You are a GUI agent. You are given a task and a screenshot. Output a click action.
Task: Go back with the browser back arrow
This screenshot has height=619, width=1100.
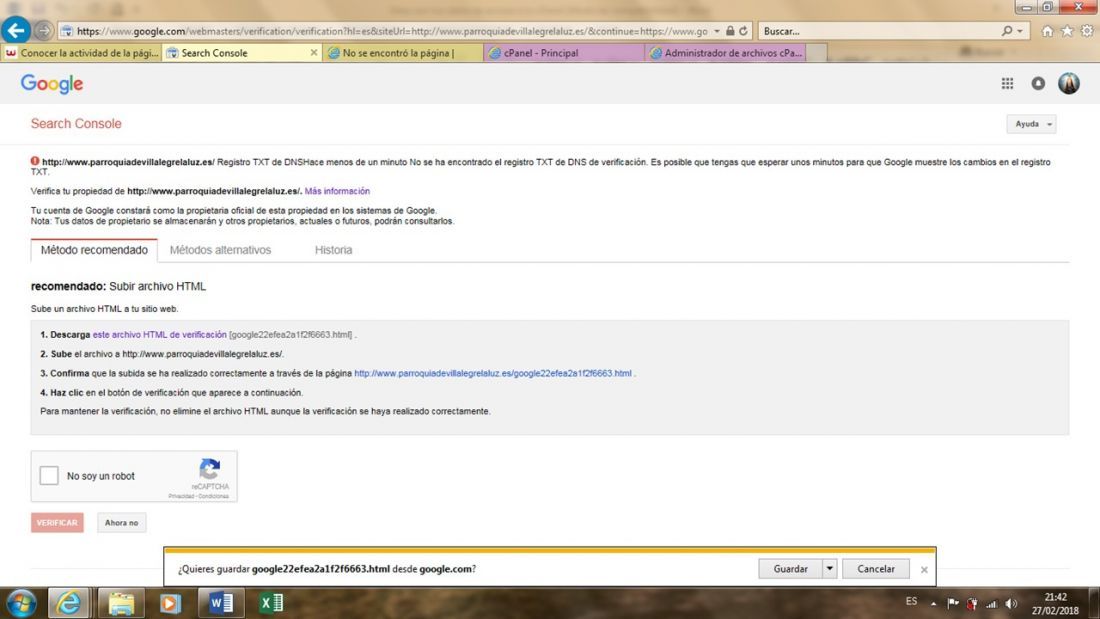pyautogui.click(x=15, y=30)
